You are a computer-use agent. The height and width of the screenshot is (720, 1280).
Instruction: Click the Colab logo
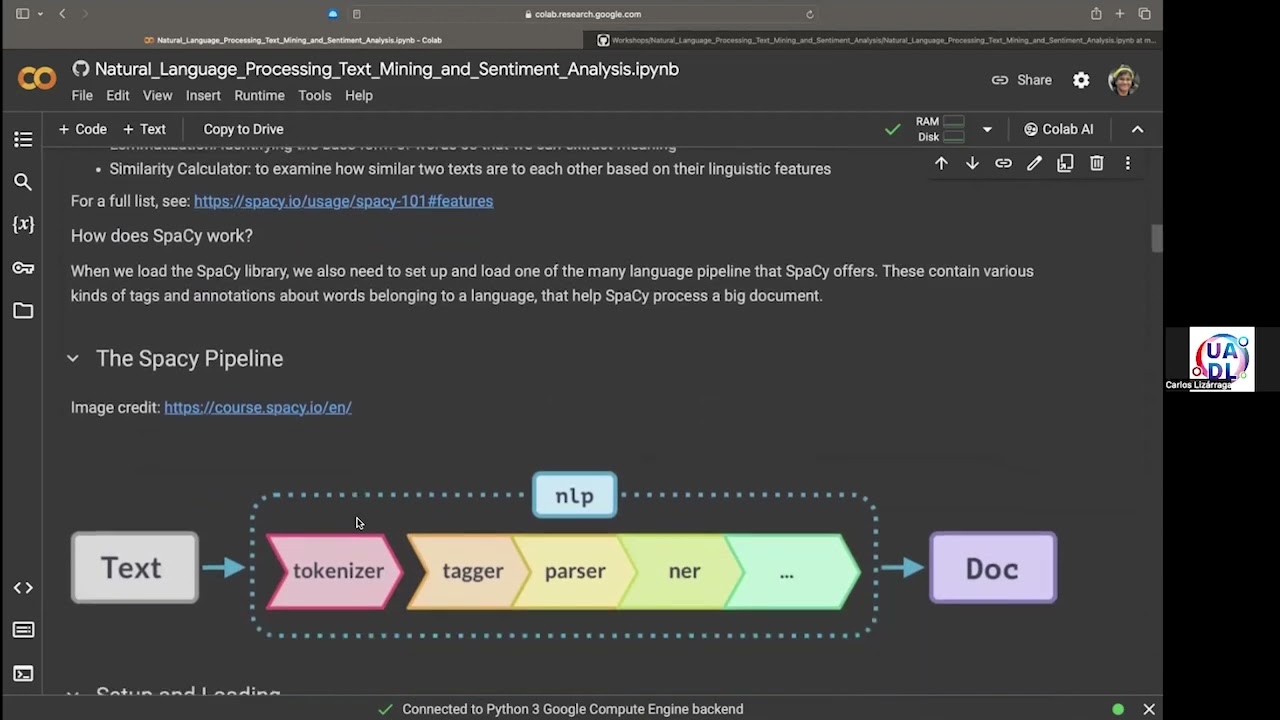tap(37, 80)
